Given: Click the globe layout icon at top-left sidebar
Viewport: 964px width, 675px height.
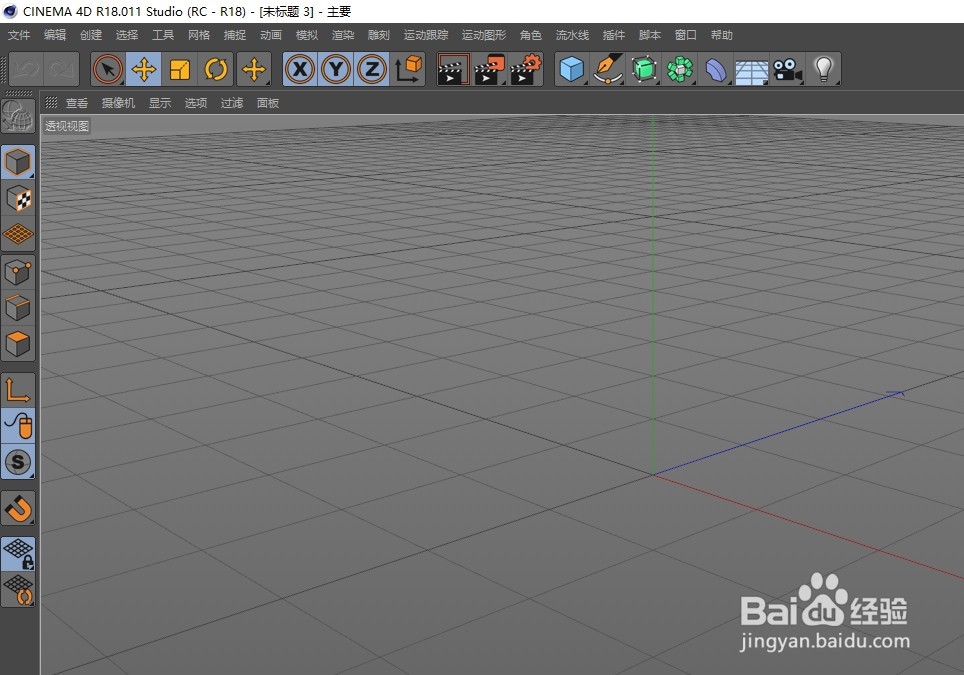Looking at the screenshot, I should (18, 116).
